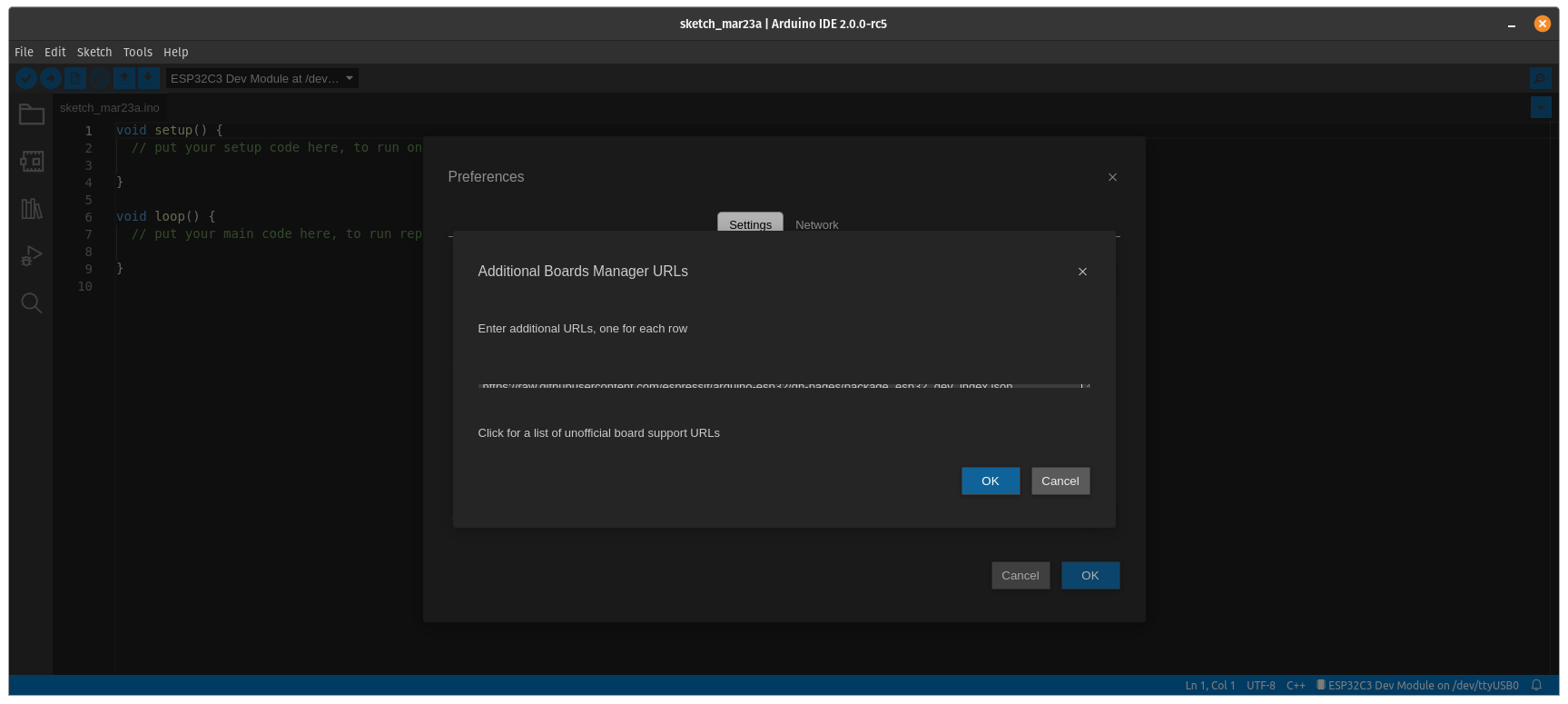The image size is (1568, 704).
Task: Click 'Enter additional URLs, one for each row' text
Action: coord(583,329)
